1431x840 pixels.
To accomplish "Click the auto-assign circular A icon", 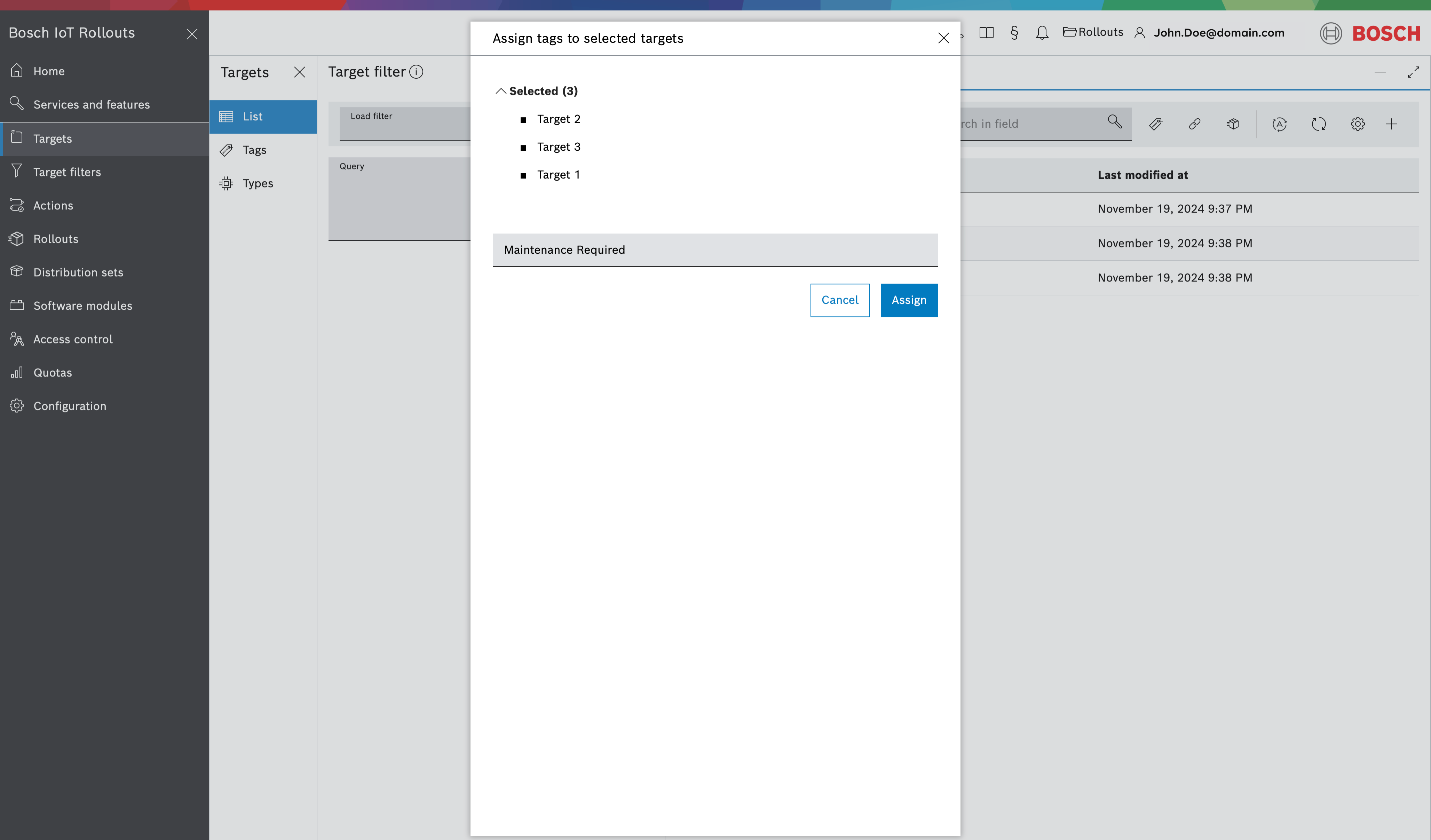I will coord(1279,124).
